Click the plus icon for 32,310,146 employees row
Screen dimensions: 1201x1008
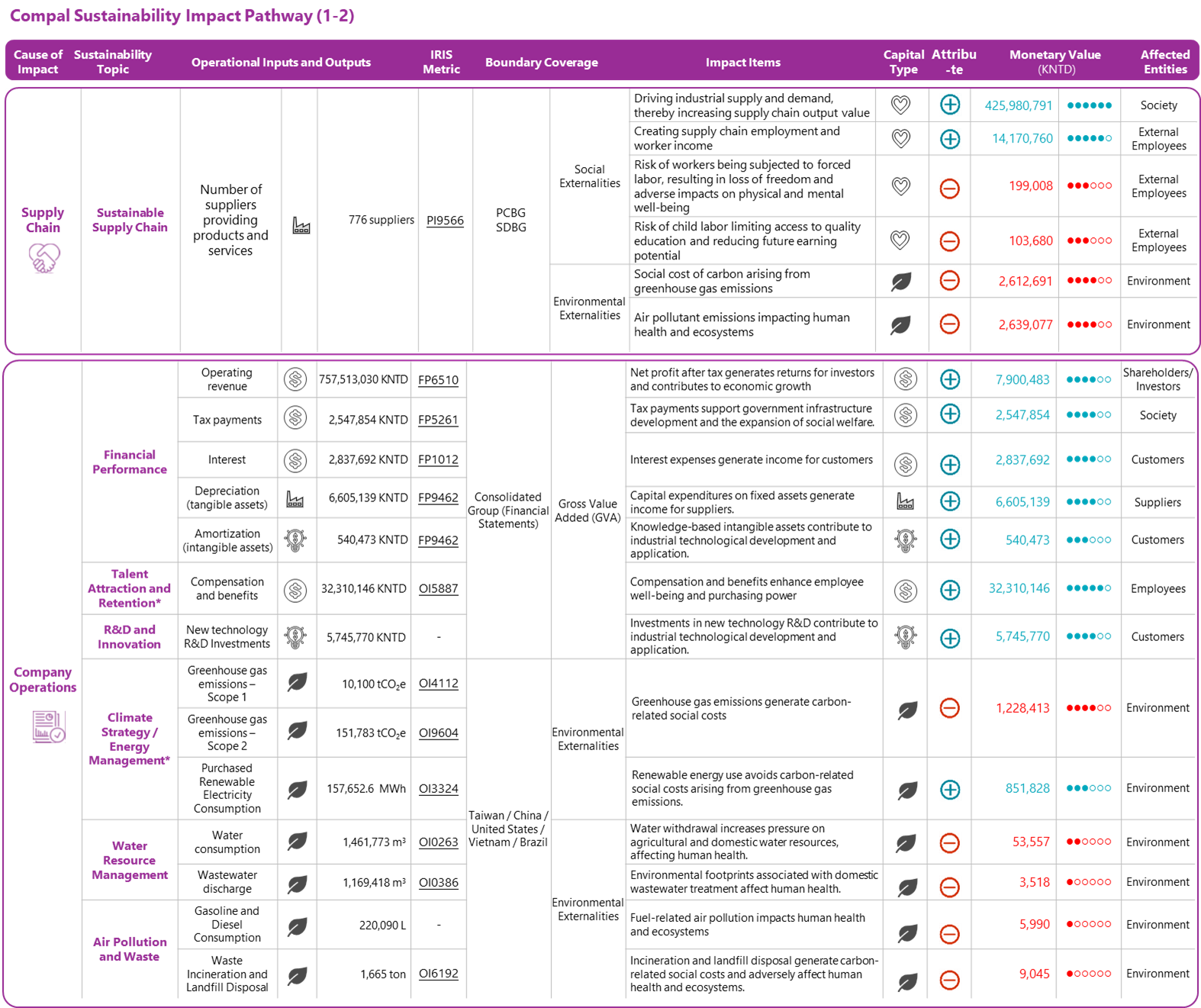[x=950, y=590]
